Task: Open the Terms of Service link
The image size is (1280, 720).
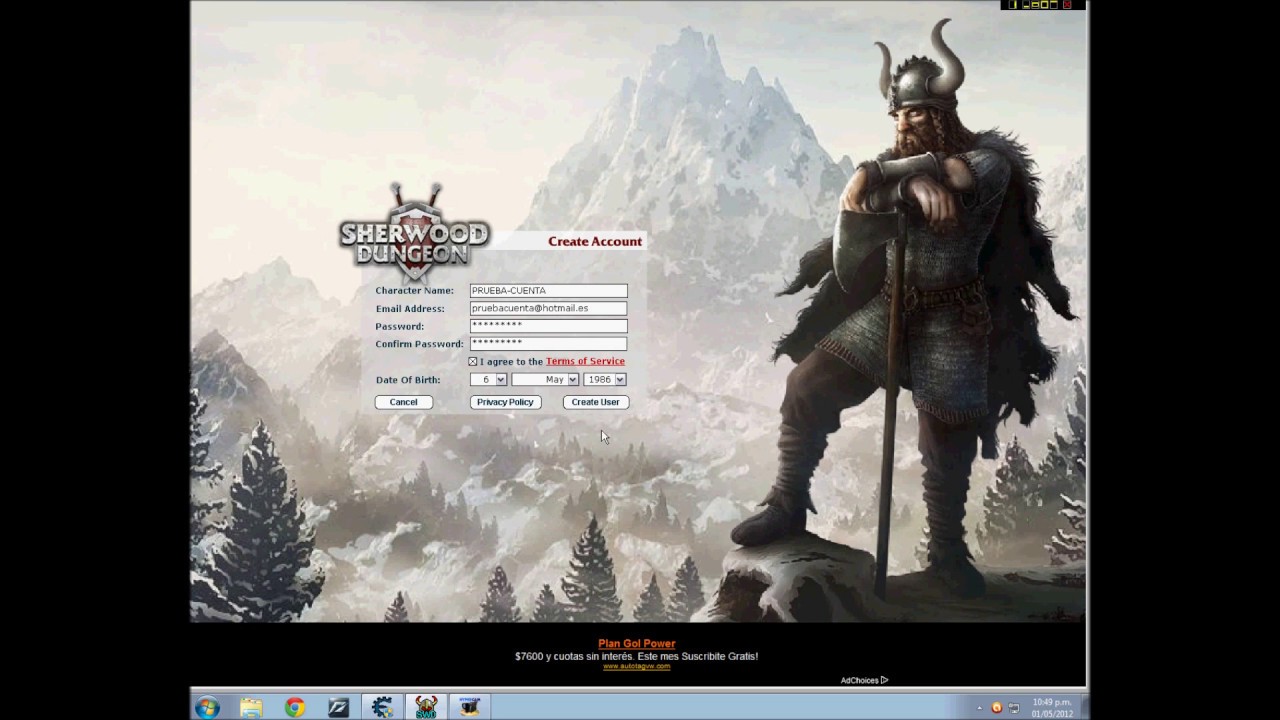Action: [585, 361]
